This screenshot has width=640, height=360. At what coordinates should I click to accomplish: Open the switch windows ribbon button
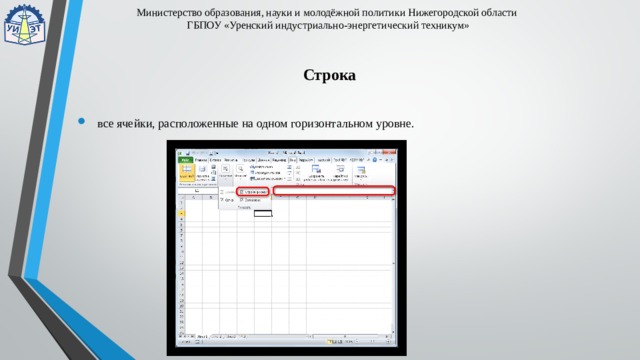point(339,173)
